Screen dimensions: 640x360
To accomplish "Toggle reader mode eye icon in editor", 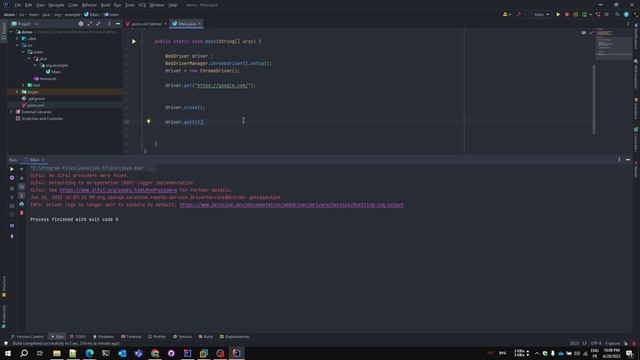I will (584, 33).
